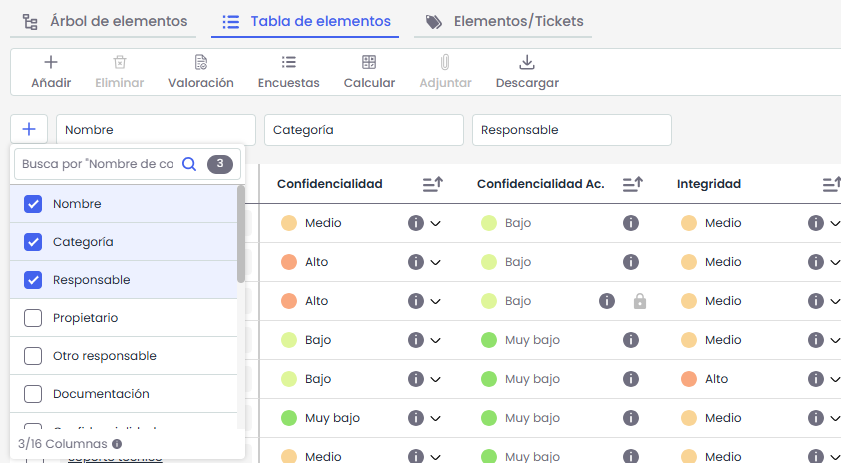
Task: Click the plus add-column filter button
Action: 29,129
